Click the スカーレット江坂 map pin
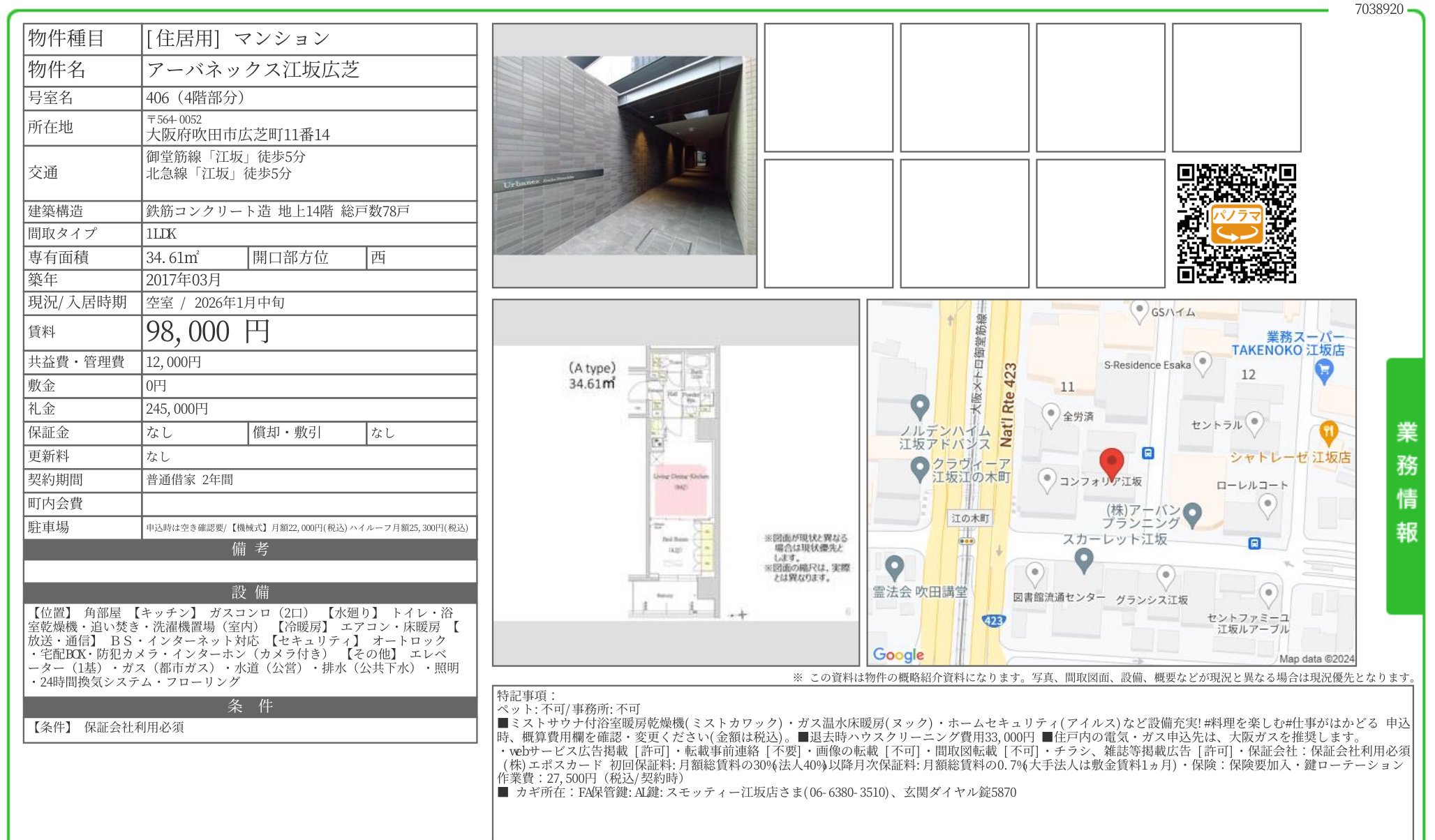This screenshot has width=1435, height=840. pos(1083,560)
